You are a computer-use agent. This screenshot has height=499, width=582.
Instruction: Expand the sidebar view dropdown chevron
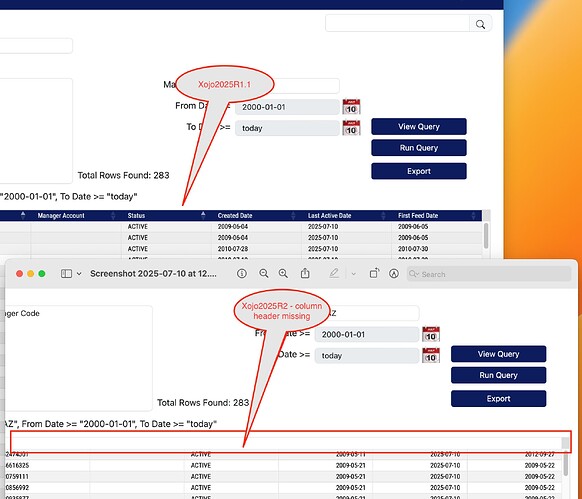[x=79, y=274]
